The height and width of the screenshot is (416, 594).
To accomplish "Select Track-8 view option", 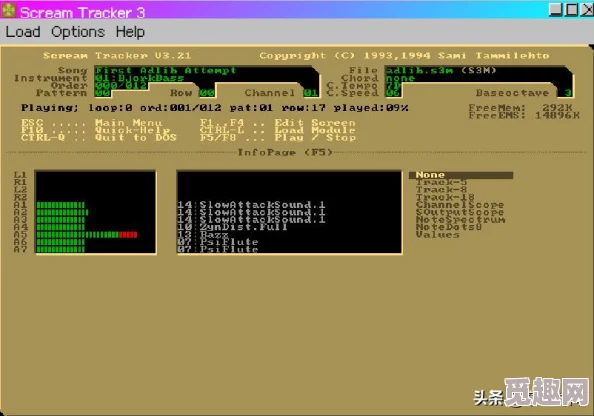I will 441,190.
